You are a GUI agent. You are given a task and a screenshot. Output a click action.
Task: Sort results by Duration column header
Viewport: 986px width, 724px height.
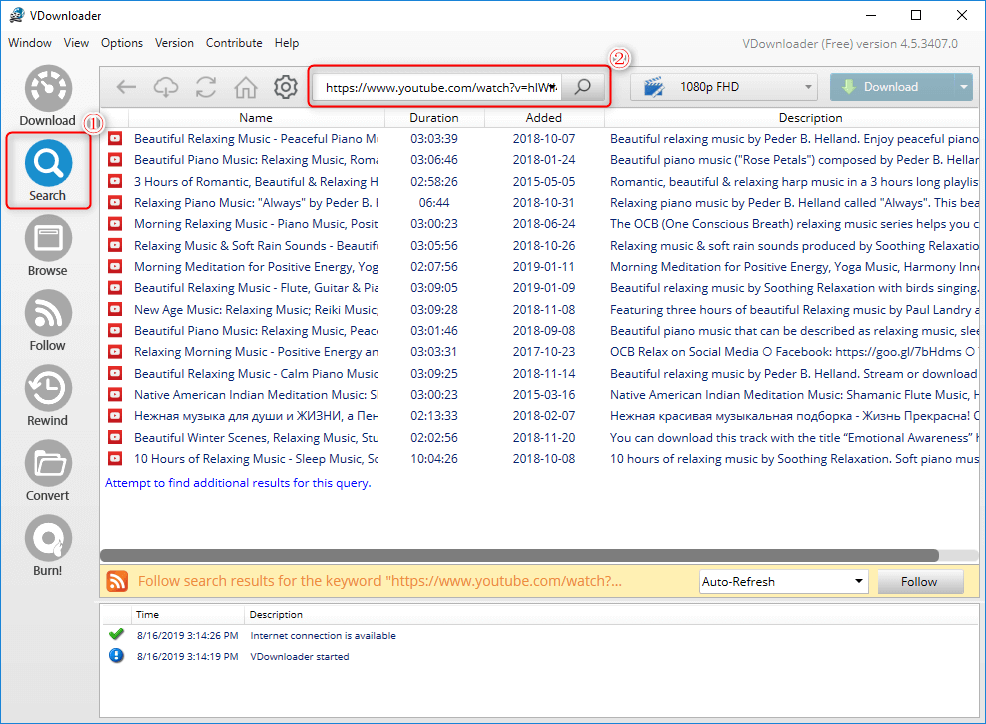tap(434, 118)
